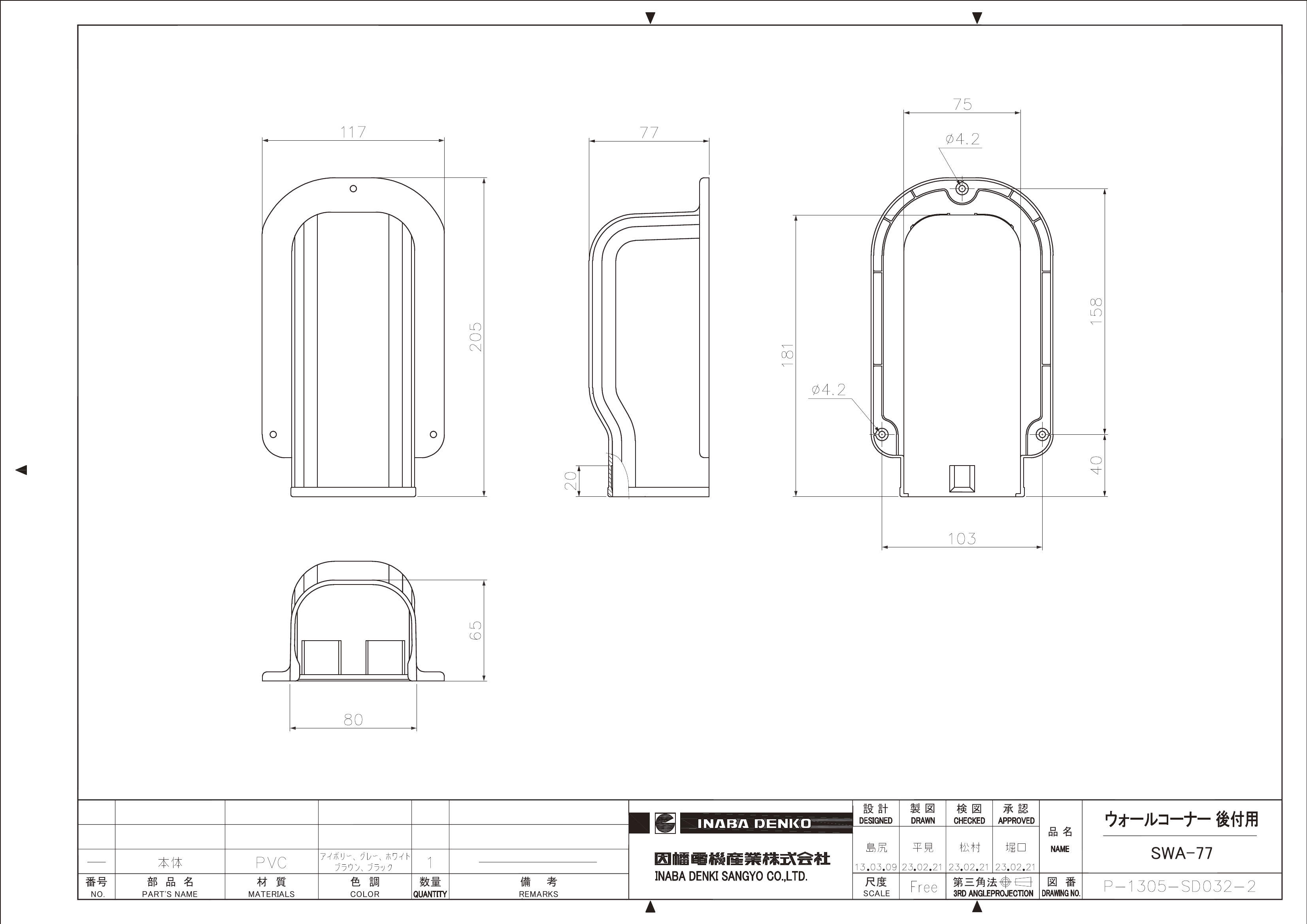Select the title ウォールコーナー 後付用
This screenshot has height=924, width=1307.
pos(1181,820)
